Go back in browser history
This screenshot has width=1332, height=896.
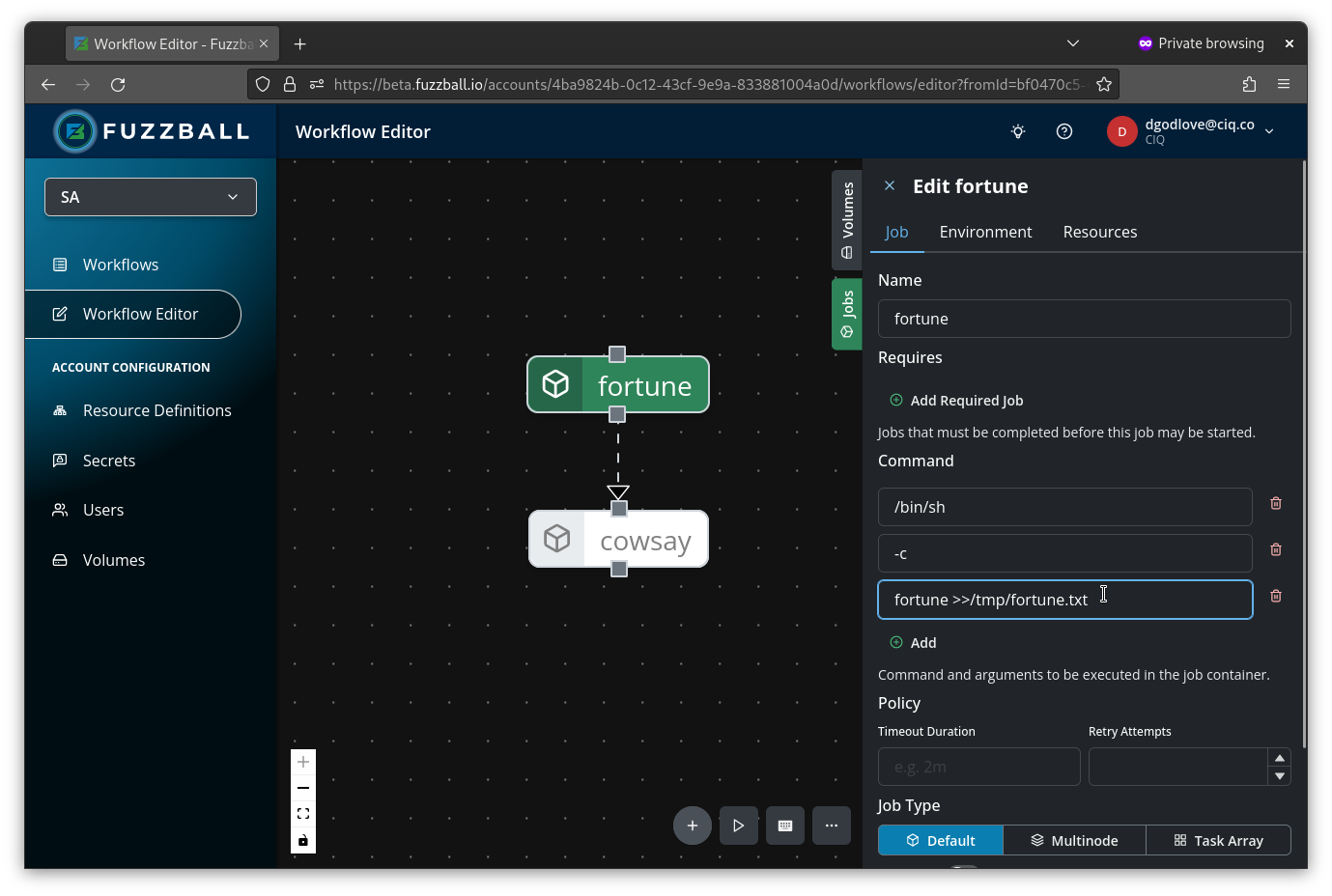click(x=48, y=85)
